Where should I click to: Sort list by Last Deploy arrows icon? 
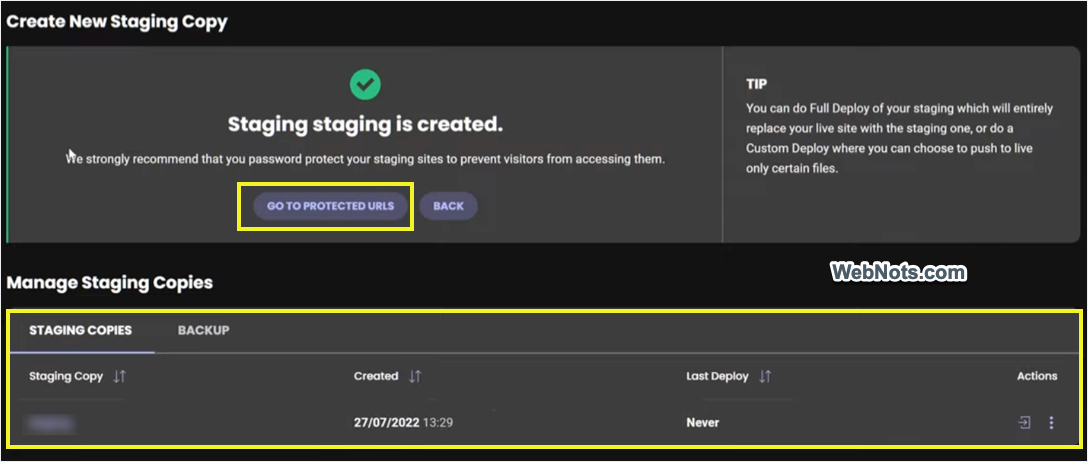point(765,376)
